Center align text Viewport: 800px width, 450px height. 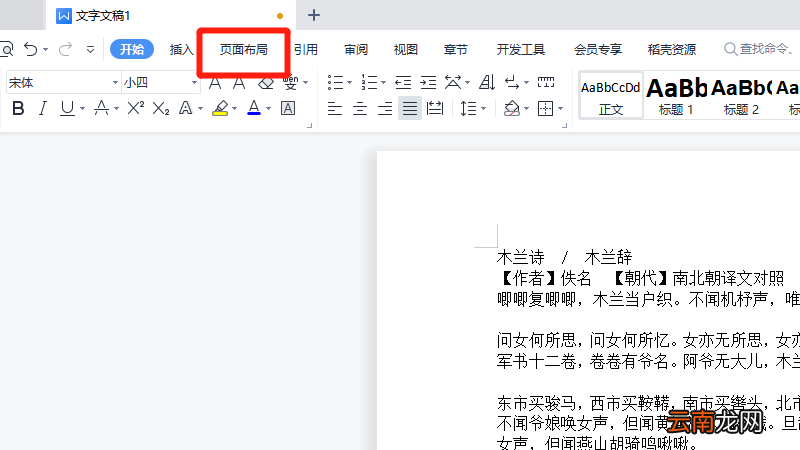click(x=360, y=108)
